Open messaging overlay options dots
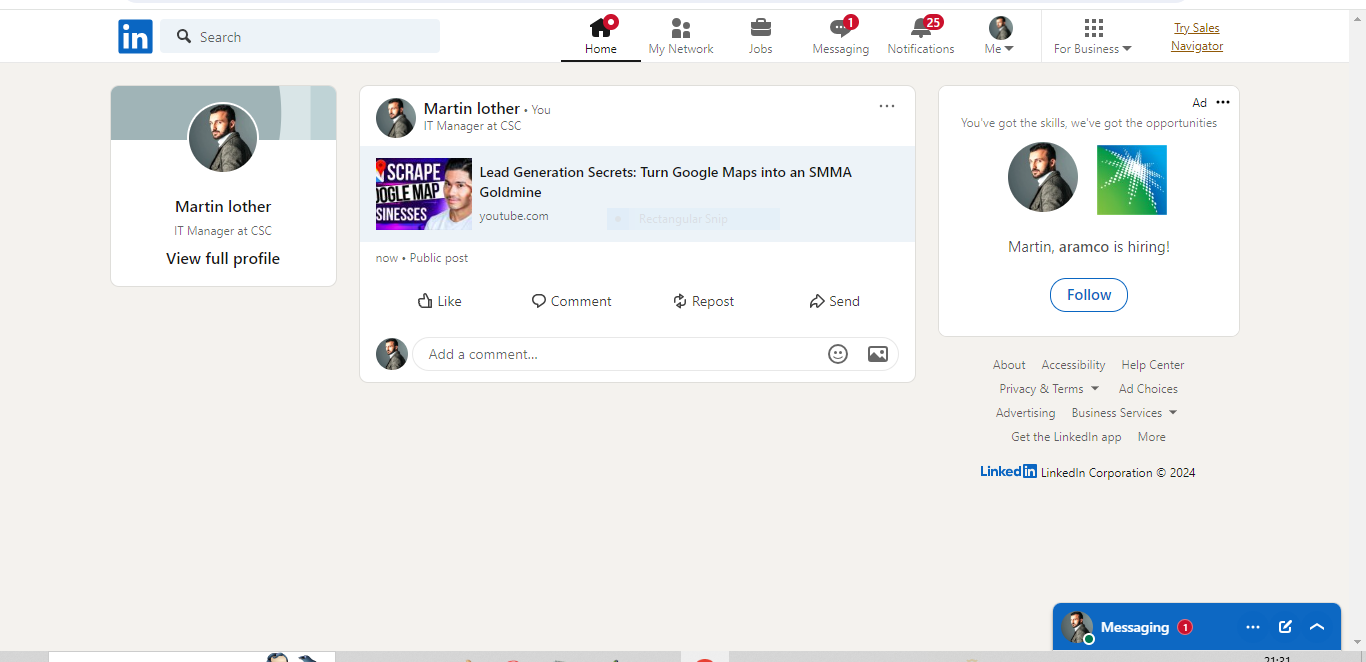 1253,627
